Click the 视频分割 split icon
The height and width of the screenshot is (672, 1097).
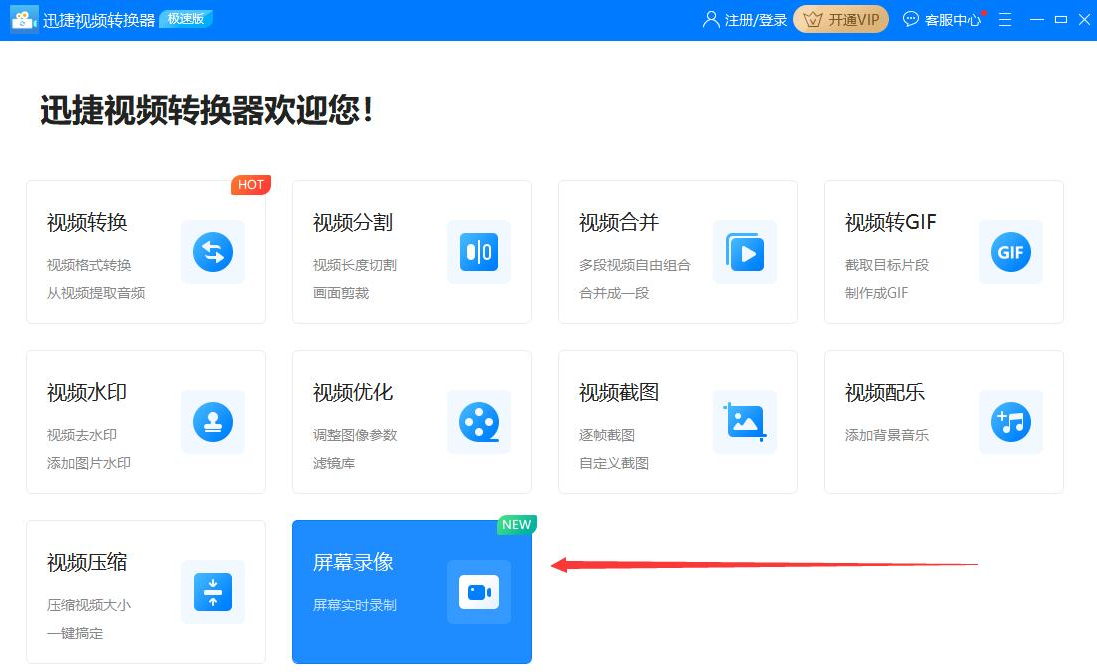pyautogui.click(x=479, y=252)
